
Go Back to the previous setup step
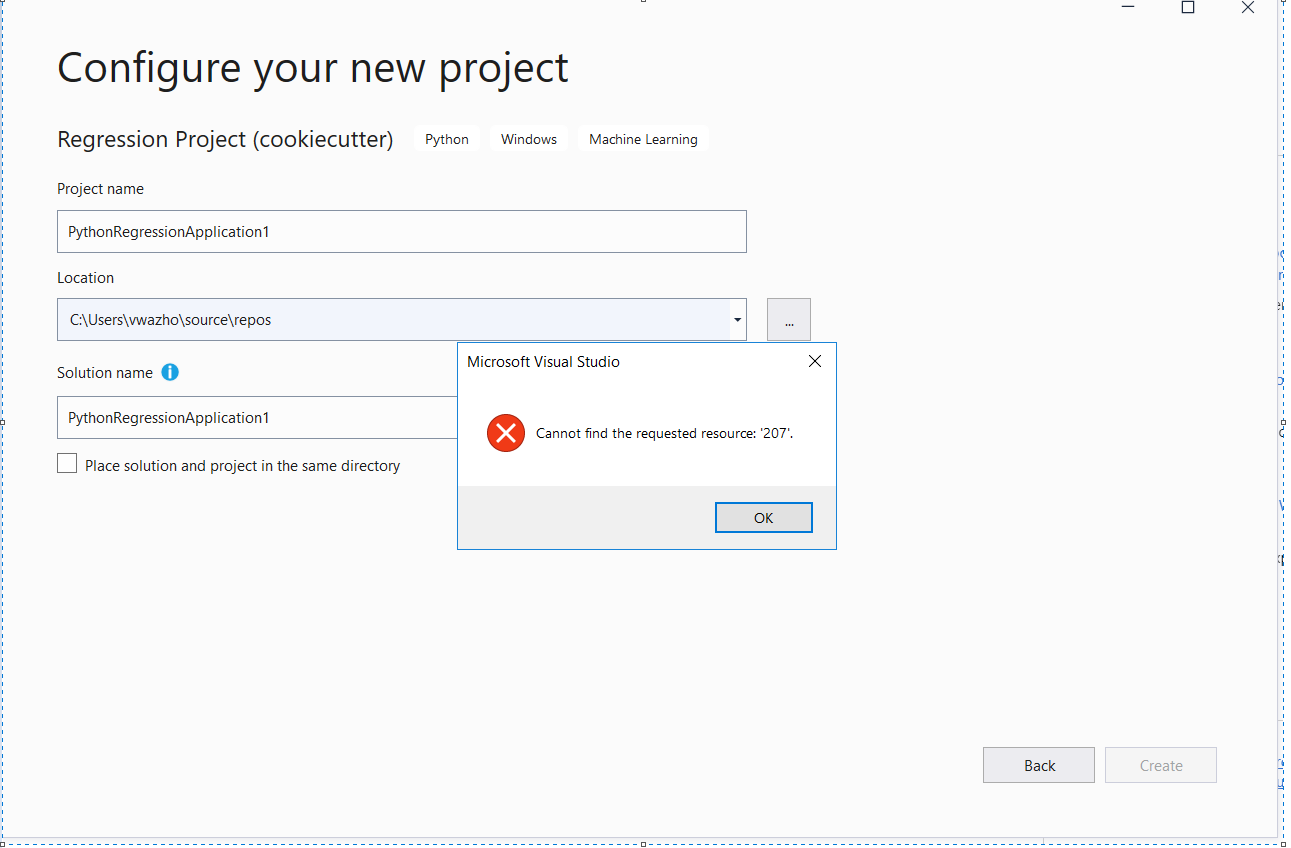(1038, 765)
